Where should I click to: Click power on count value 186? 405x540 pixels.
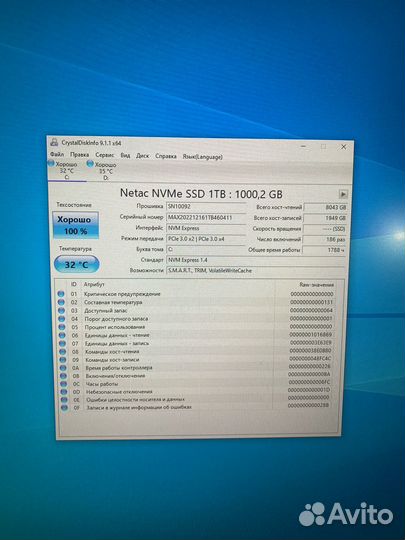[324, 239]
